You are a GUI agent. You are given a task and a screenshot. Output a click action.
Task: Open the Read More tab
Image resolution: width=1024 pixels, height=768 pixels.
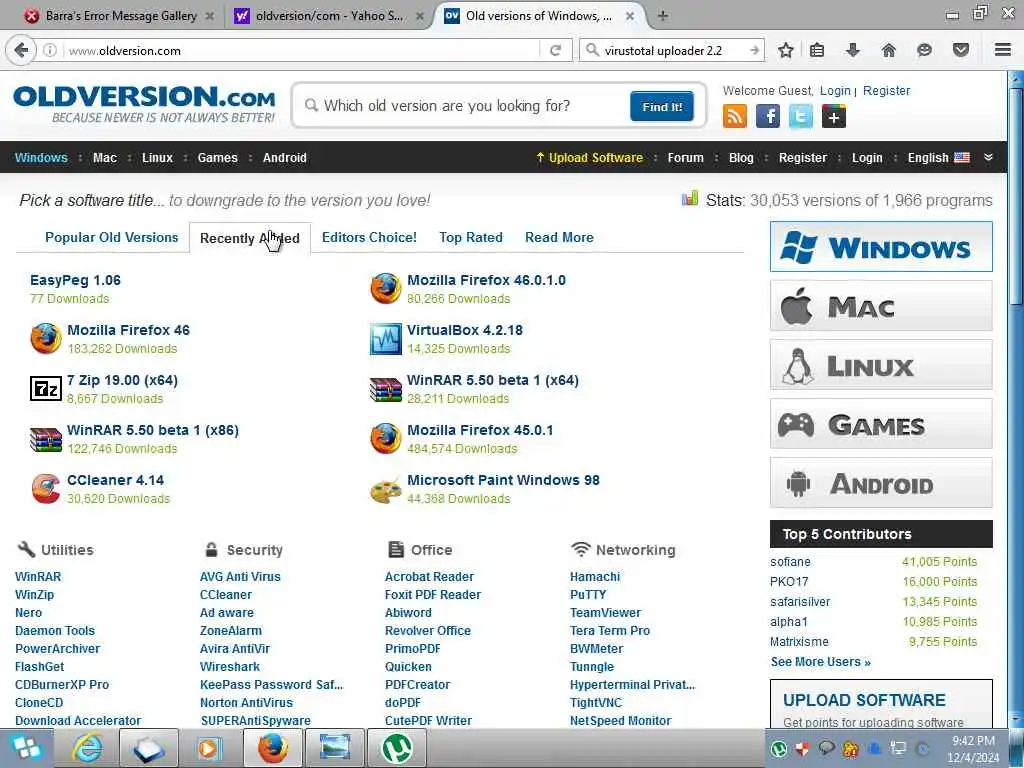click(559, 237)
